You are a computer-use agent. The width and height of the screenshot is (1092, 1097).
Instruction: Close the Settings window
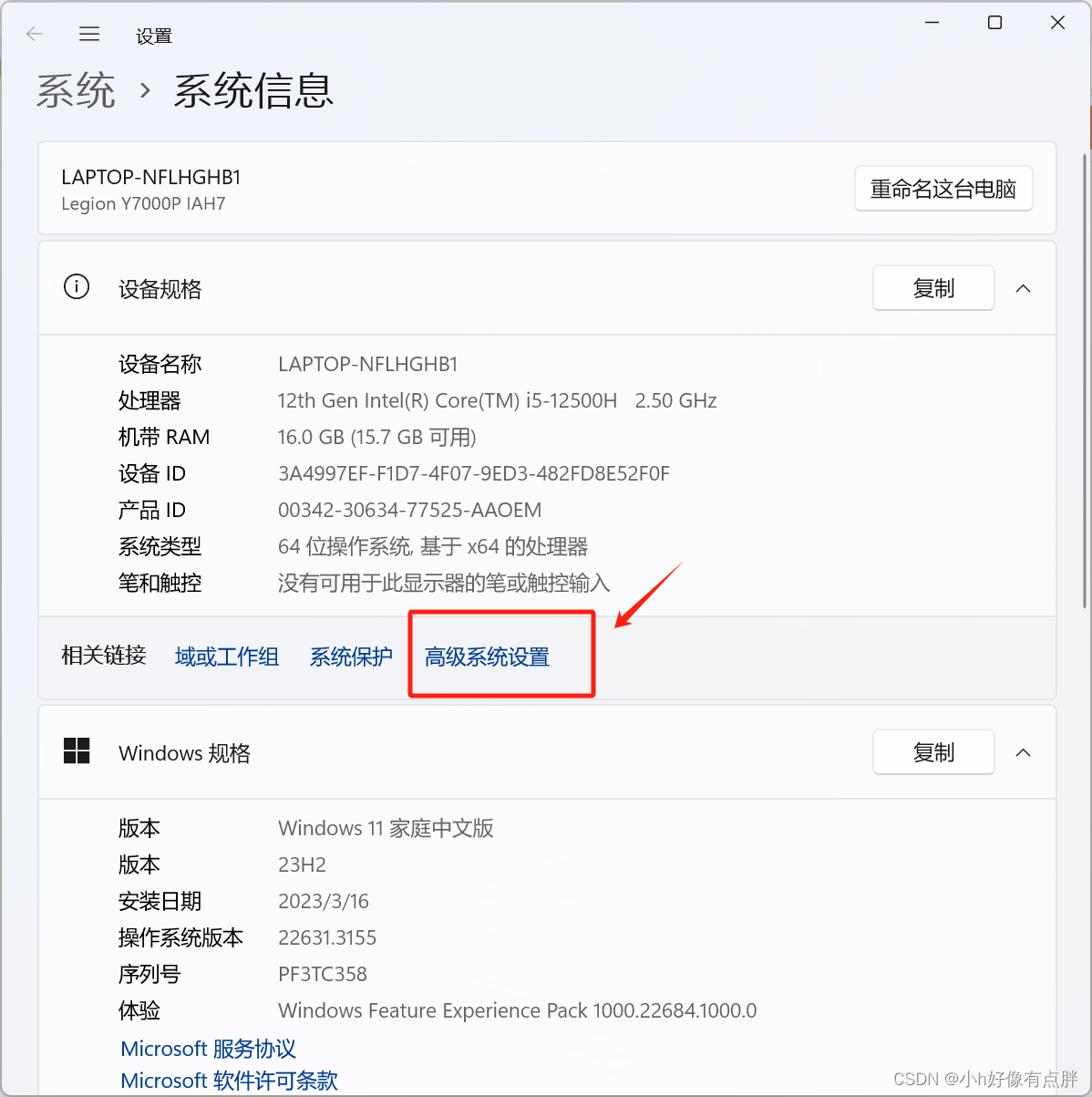[1057, 23]
